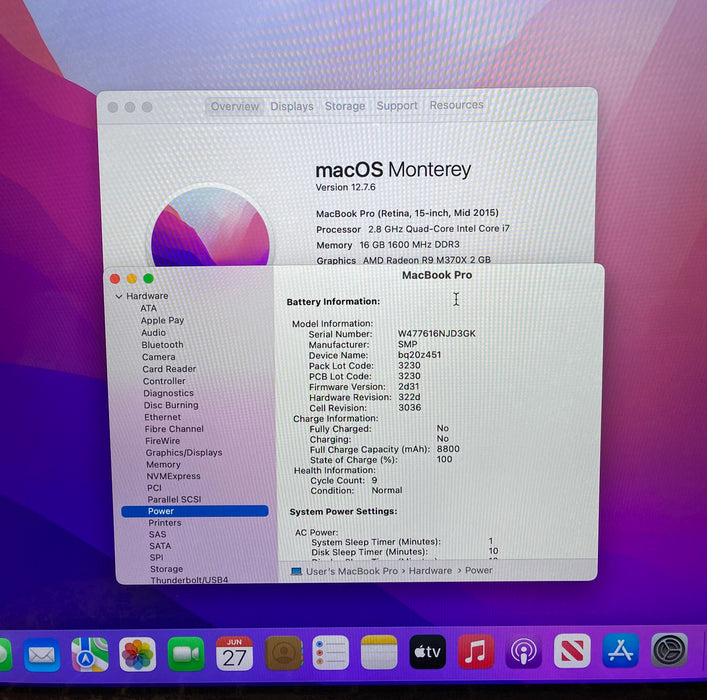
Task: Select Apple Pay in the sidebar
Action: pos(162,320)
